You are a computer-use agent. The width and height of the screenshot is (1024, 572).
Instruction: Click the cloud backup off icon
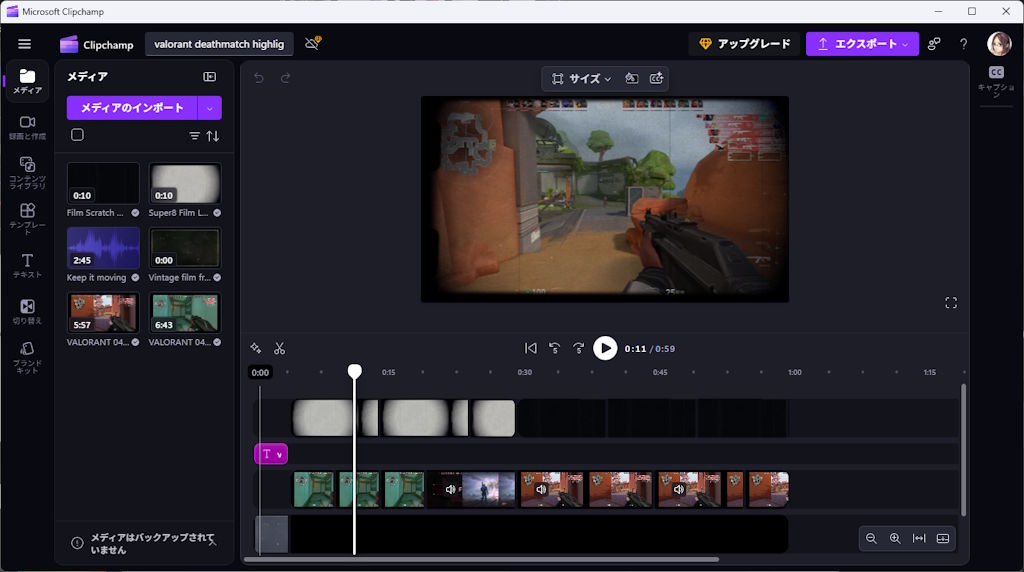pyautogui.click(x=313, y=43)
